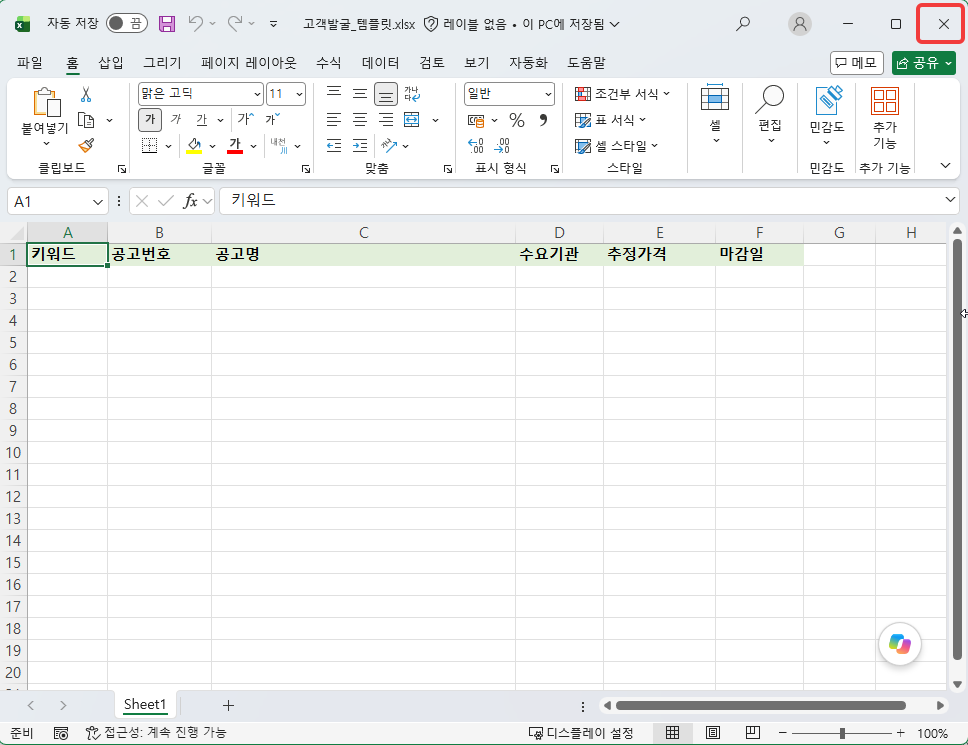This screenshot has height=745, width=968.
Task: Switch to Normal view
Action: pyautogui.click(x=672, y=733)
